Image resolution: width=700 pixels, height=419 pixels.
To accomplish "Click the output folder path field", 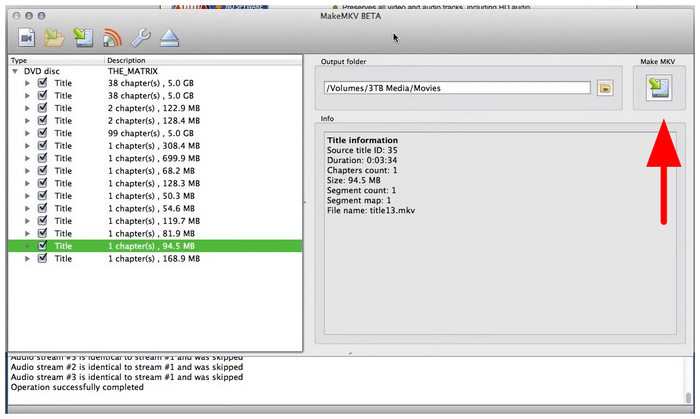I will pyautogui.click(x=457, y=88).
